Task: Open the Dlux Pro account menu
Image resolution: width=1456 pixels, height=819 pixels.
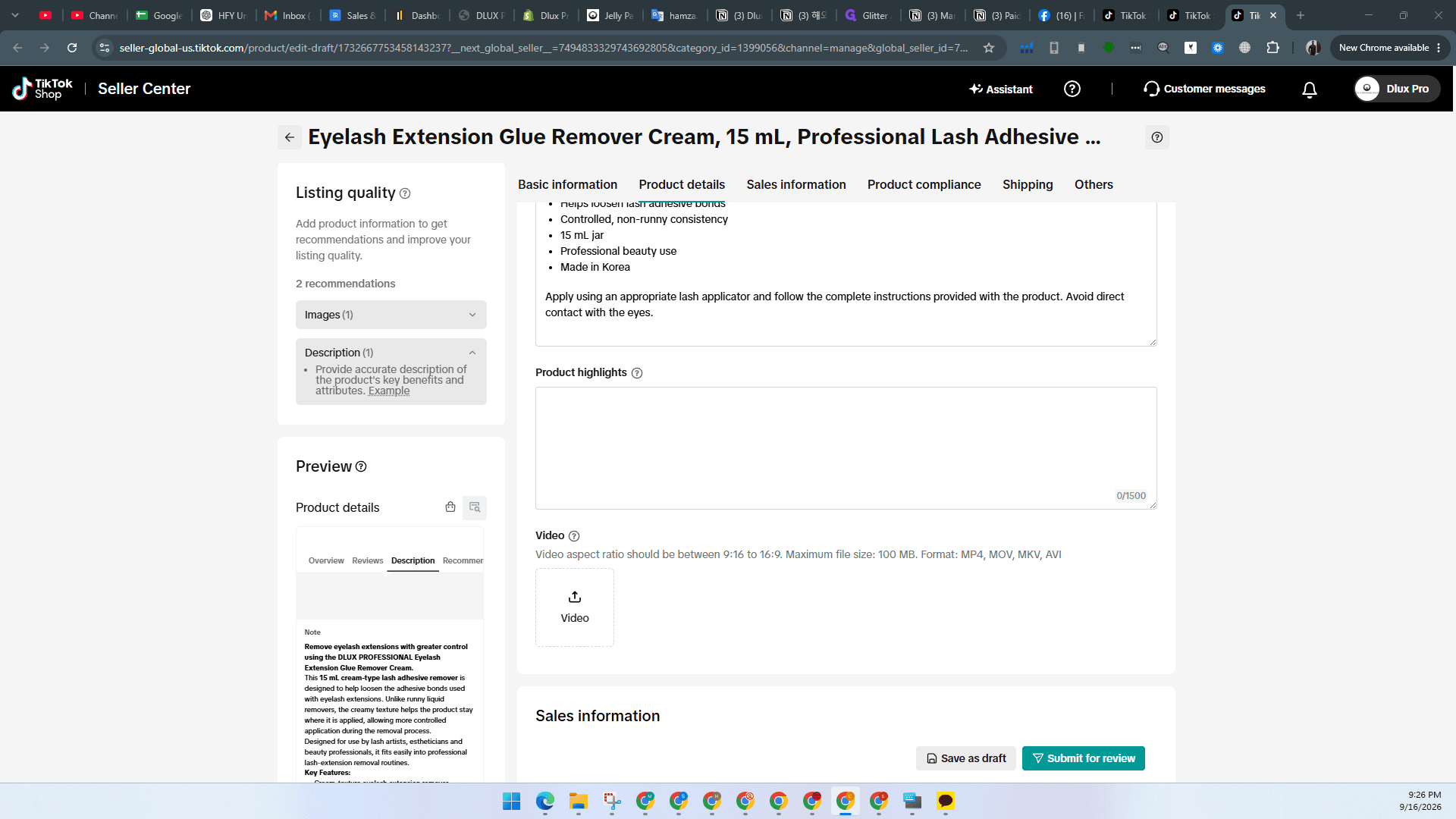Action: click(1397, 89)
